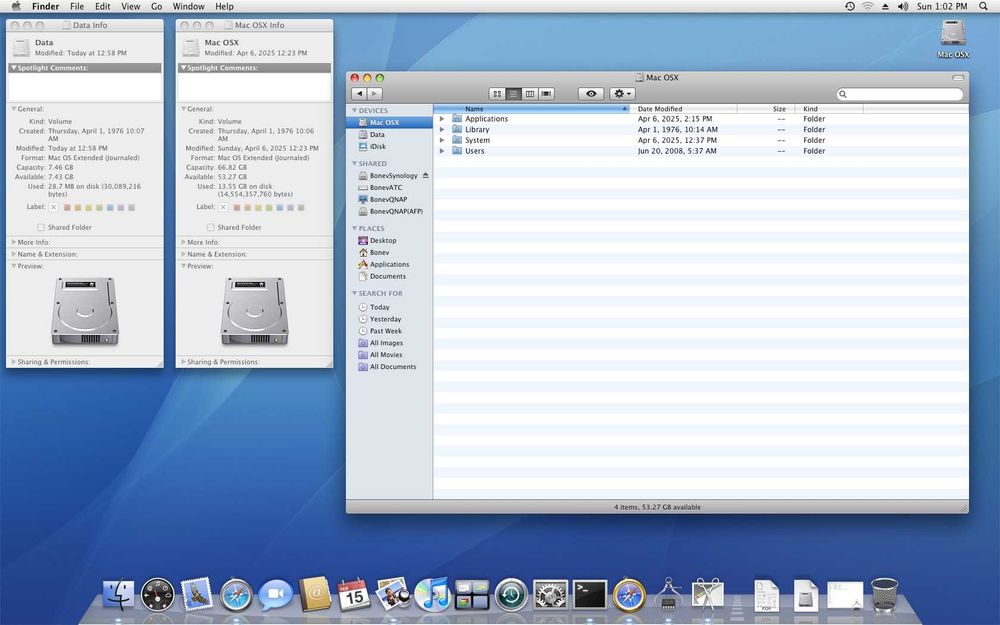This screenshot has width=1000, height=625.
Task: Expand More Info in Data Info
Action: click(x=14, y=242)
